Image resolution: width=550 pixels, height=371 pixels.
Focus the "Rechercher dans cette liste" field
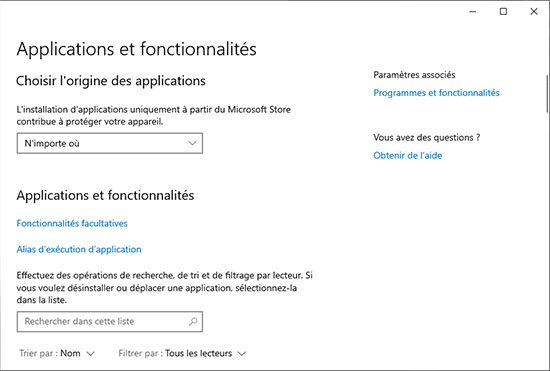click(110, 322)
